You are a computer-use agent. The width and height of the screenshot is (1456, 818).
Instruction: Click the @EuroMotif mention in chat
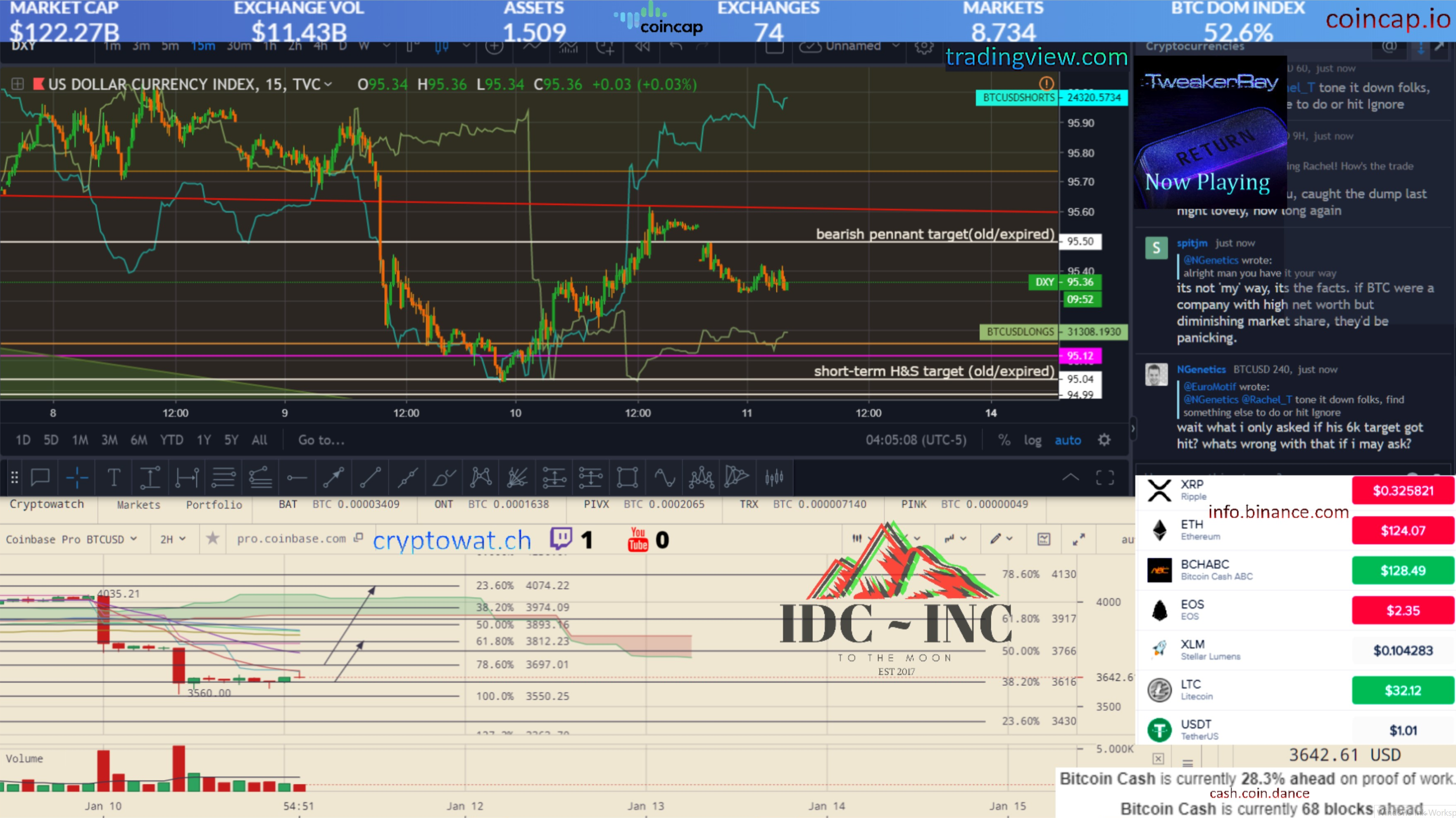1210,386
